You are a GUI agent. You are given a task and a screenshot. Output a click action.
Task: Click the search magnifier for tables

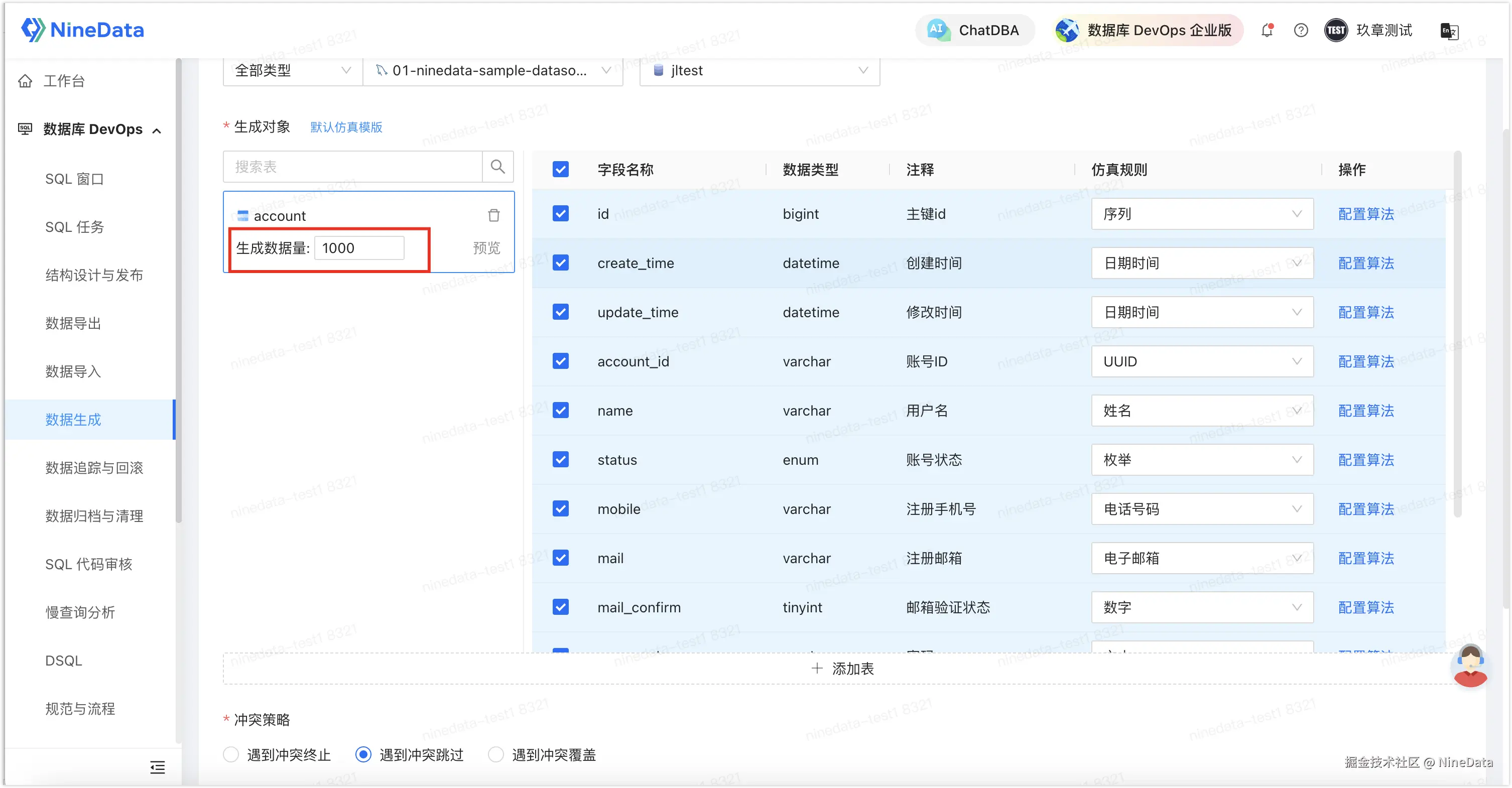(x=498, y=167)
